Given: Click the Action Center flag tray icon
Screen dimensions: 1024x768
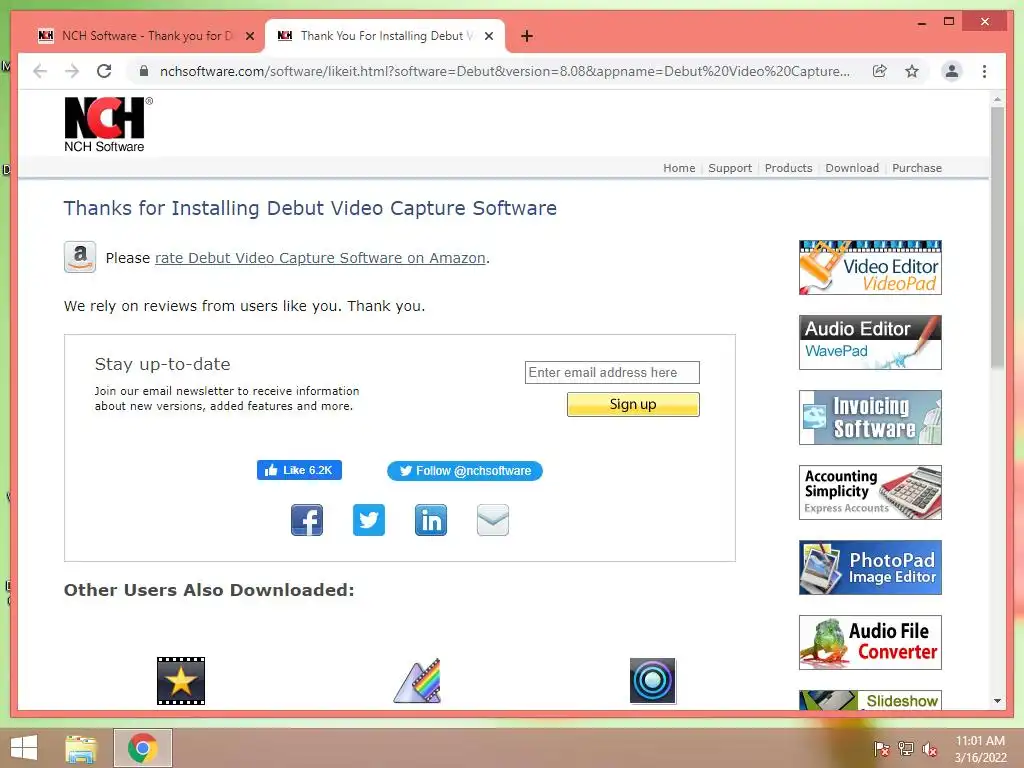Looking at the screenshot, I should pos(882,749).
